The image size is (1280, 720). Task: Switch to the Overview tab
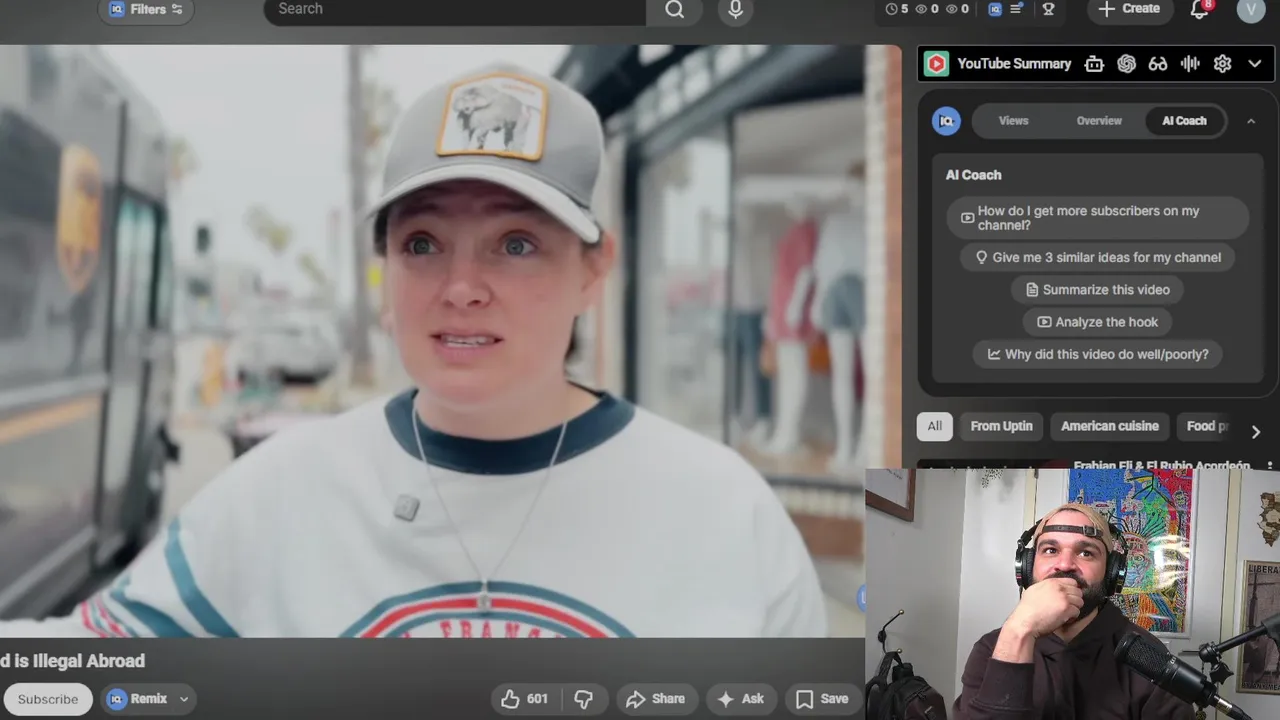(x=1099, y=121)
